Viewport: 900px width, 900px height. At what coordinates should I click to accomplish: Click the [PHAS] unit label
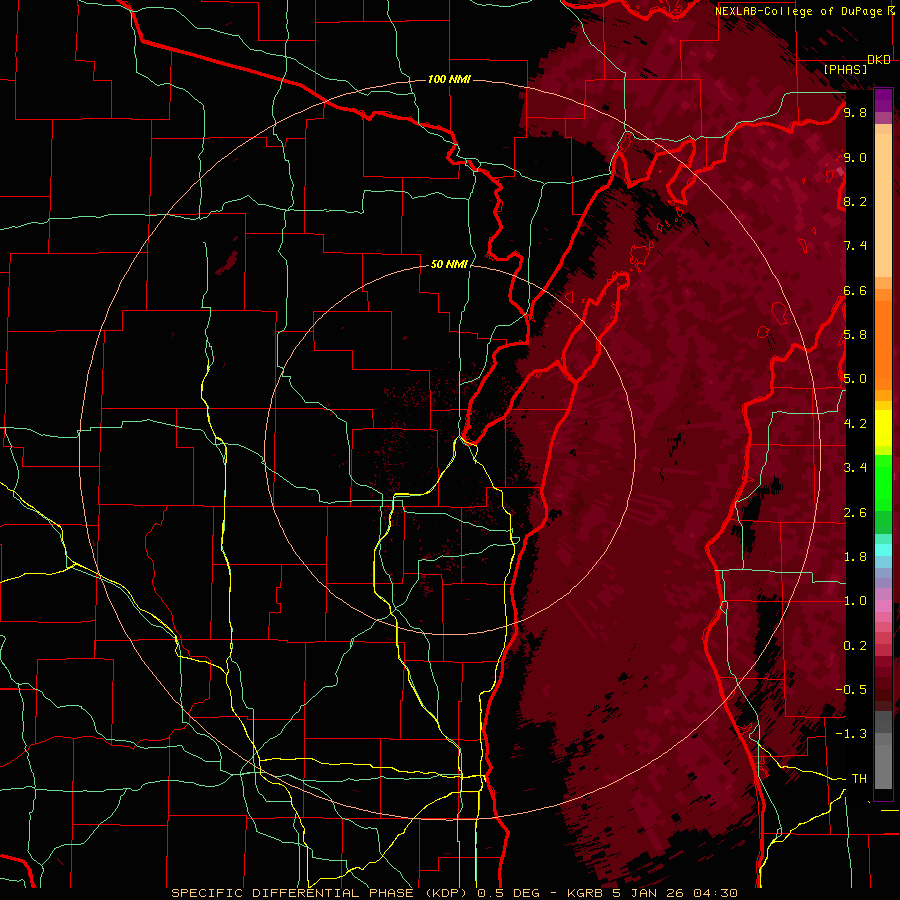point(845,69)
